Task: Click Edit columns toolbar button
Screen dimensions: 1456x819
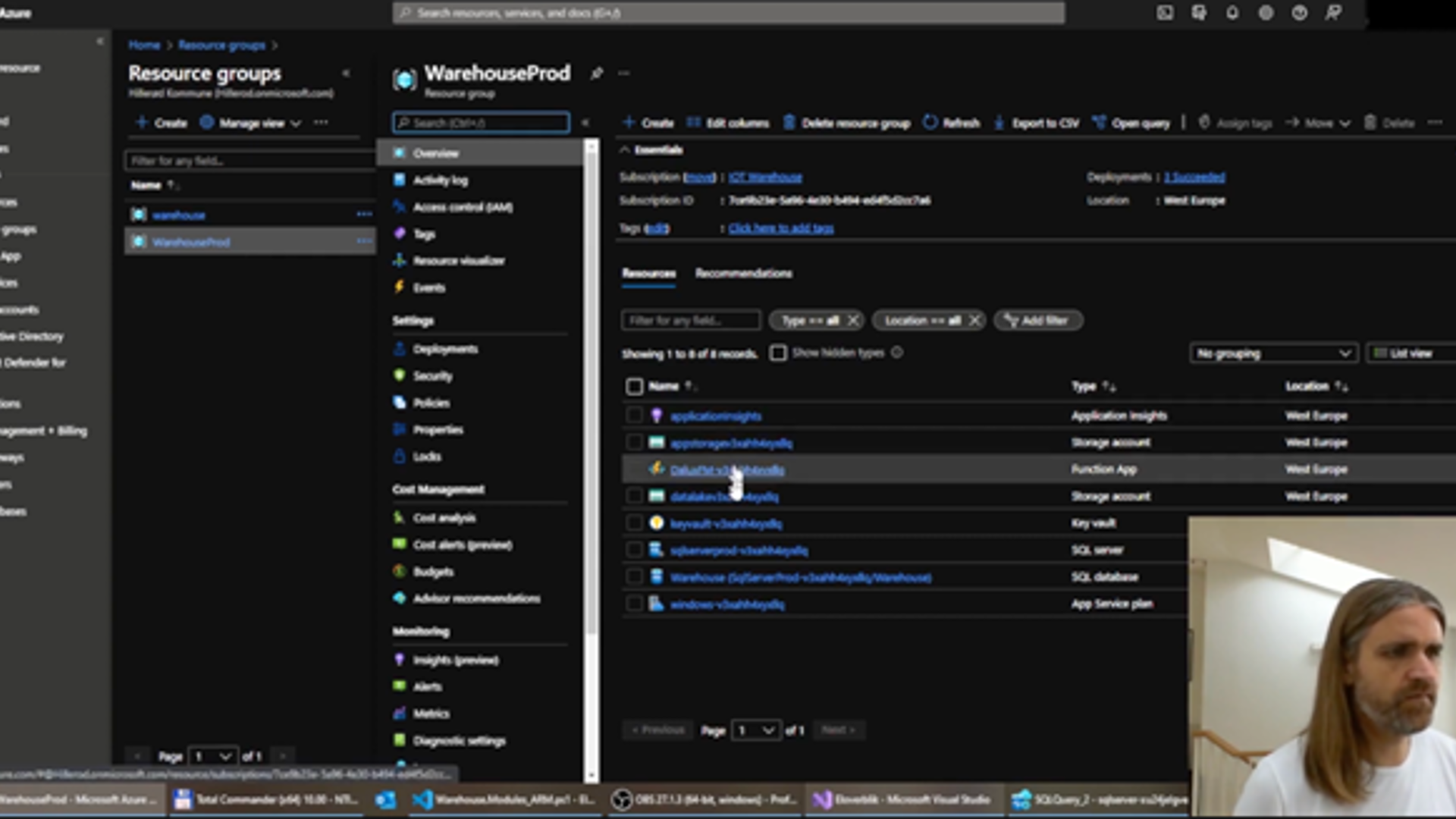Action: point(728,123)
